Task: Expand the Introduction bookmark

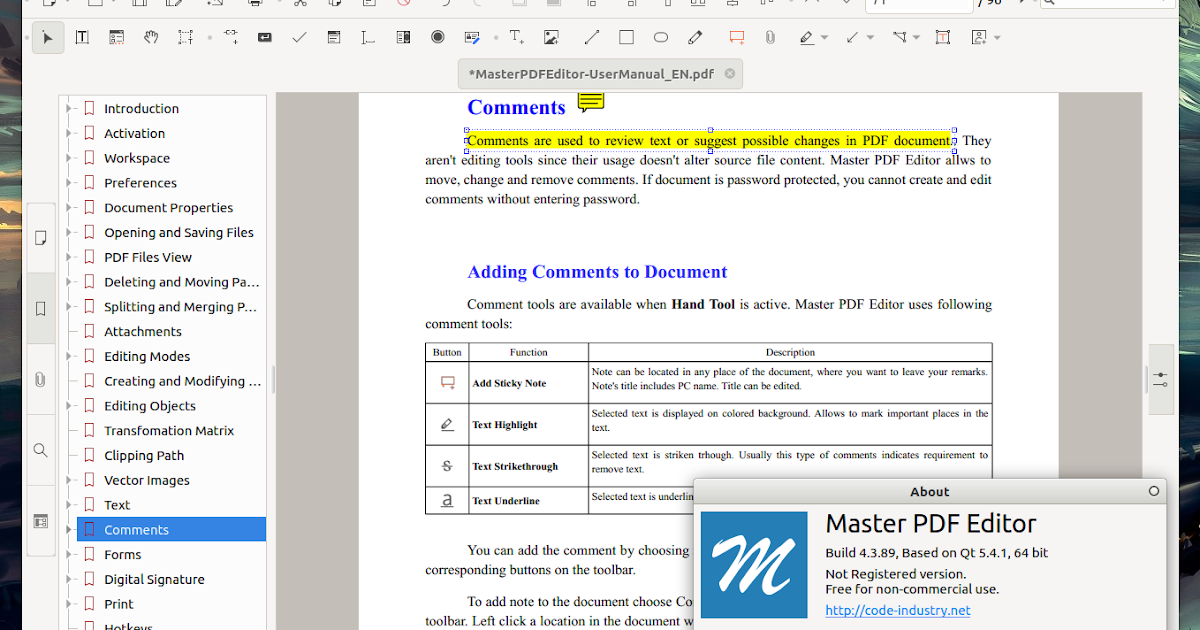Action: click(69, 108)
